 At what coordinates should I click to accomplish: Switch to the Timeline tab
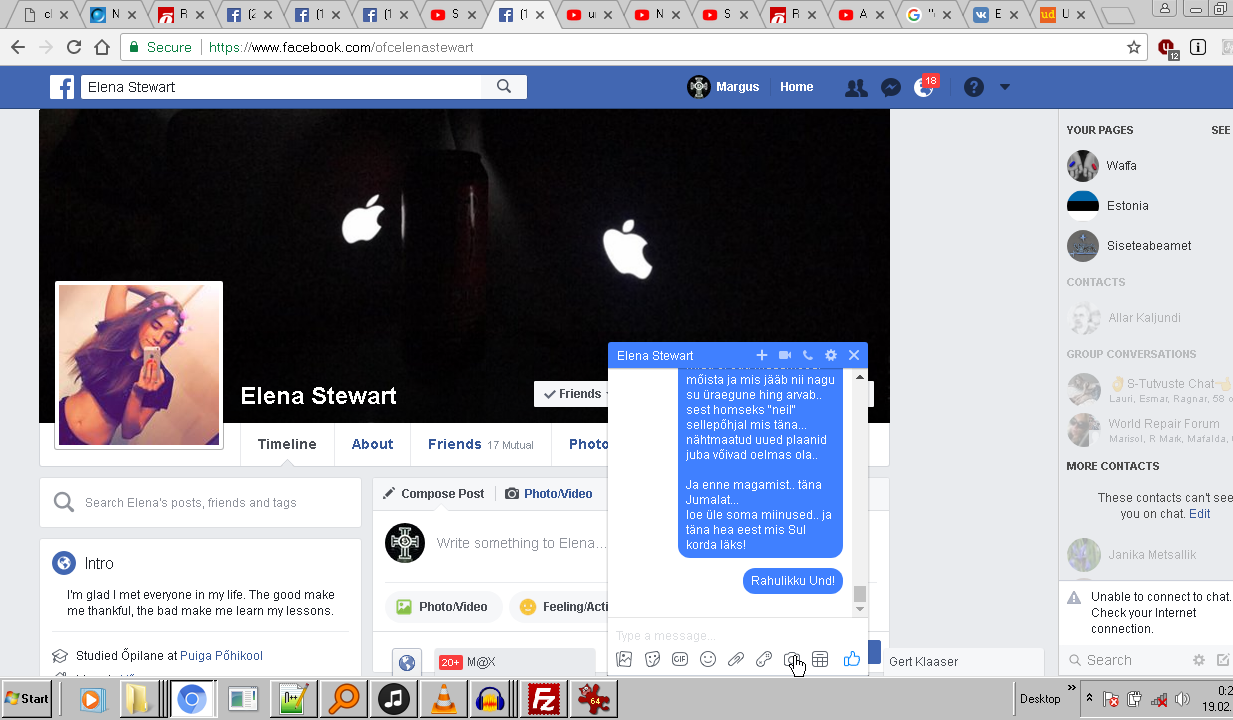point(287,444)
